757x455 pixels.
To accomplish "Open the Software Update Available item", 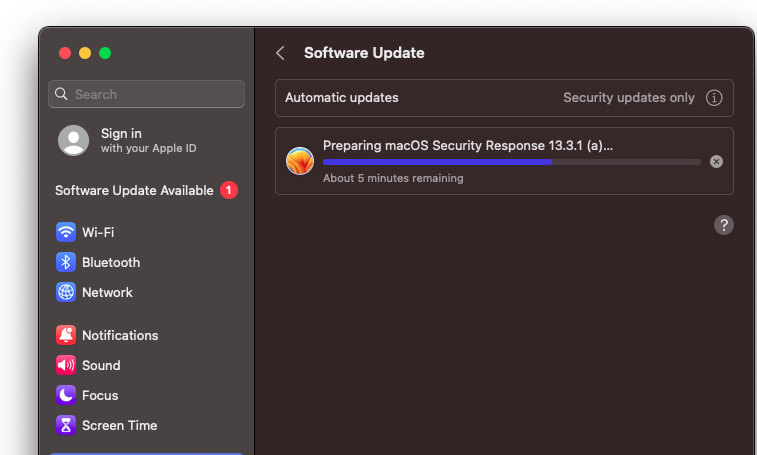I will [x=134, y=190].
